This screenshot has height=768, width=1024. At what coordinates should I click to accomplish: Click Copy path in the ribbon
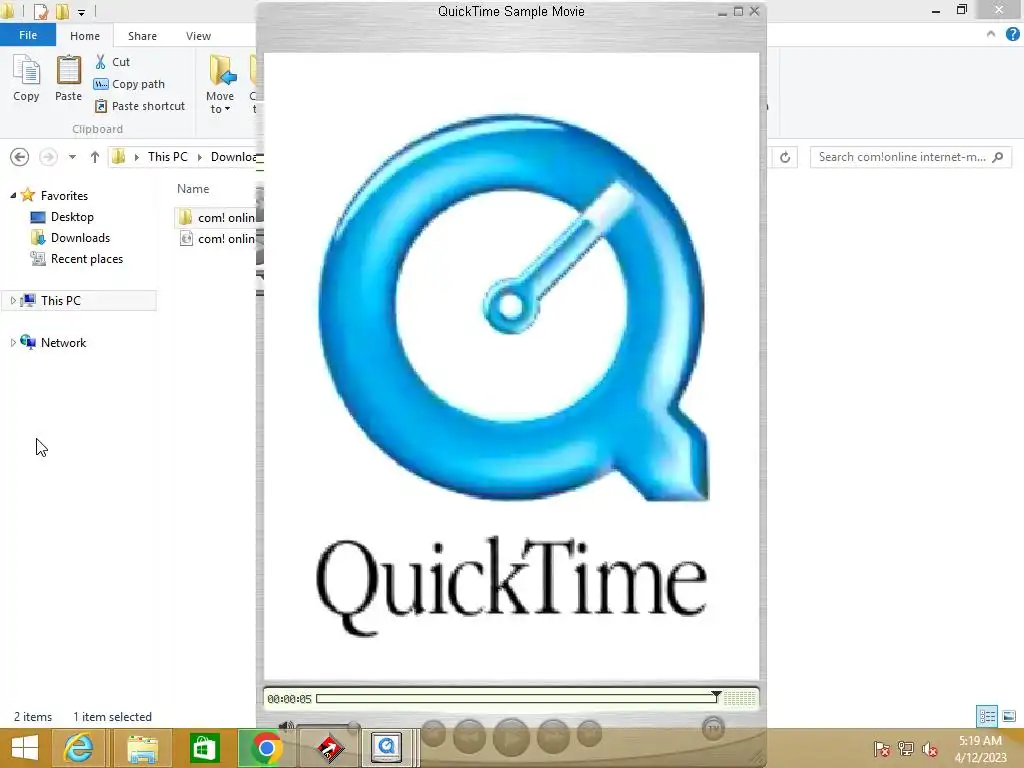point(129,84)
